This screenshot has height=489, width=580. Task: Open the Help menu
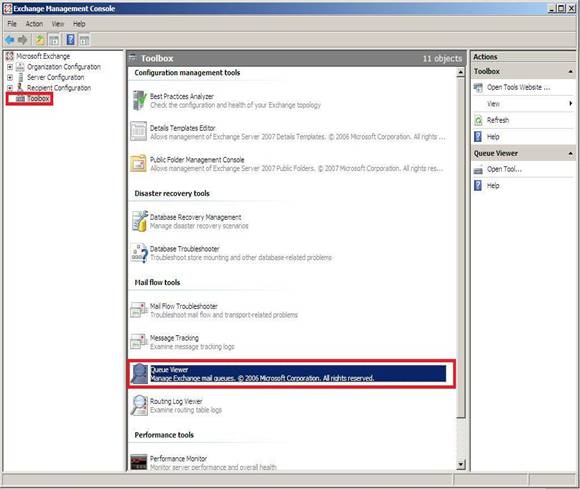click(x=79, y=24)
